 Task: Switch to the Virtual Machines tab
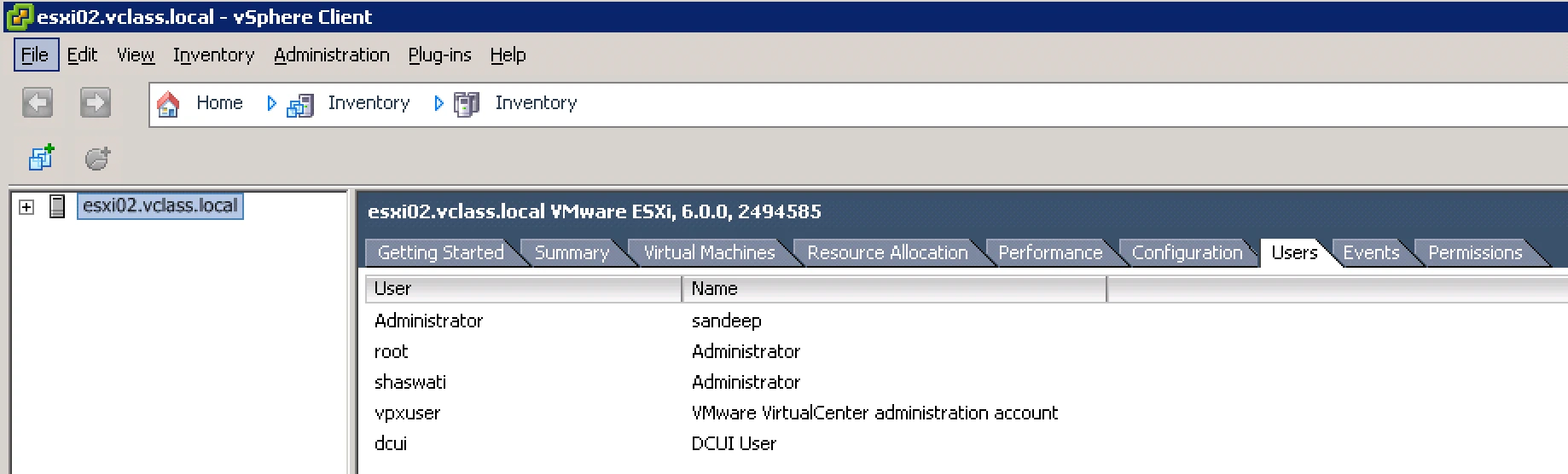(709, 253)
